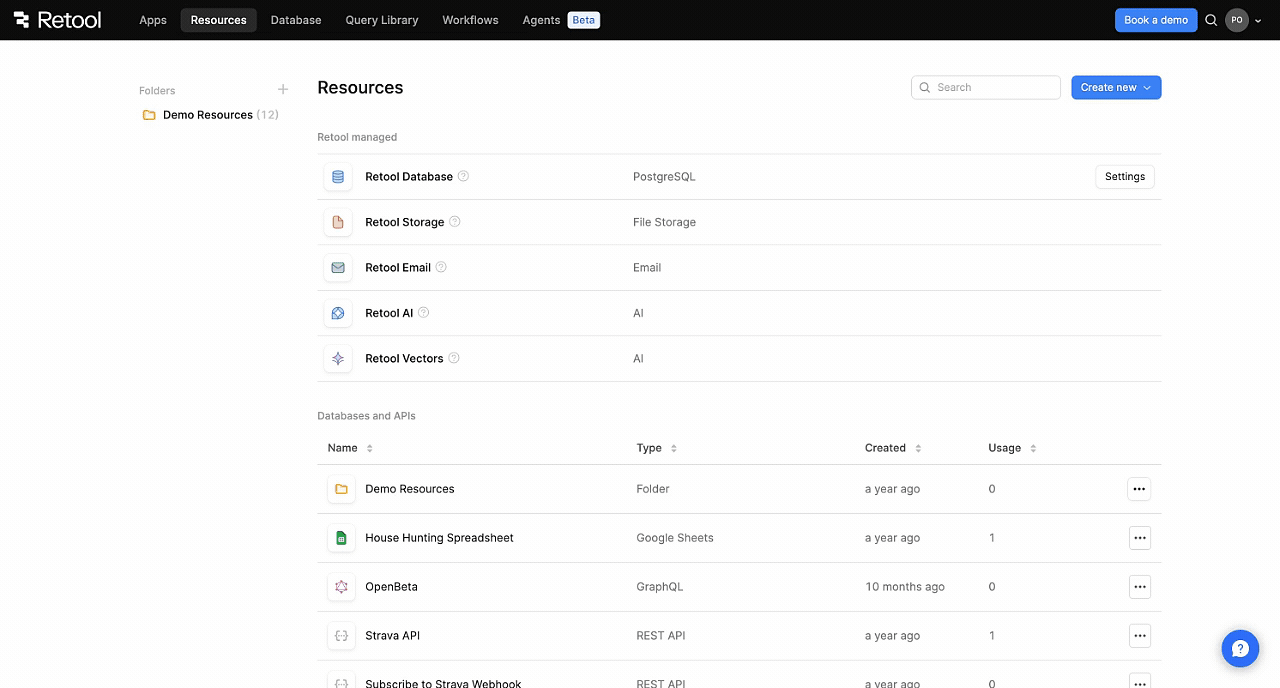Click the Google Sheets icon for House Hunting

pos(341,538)
